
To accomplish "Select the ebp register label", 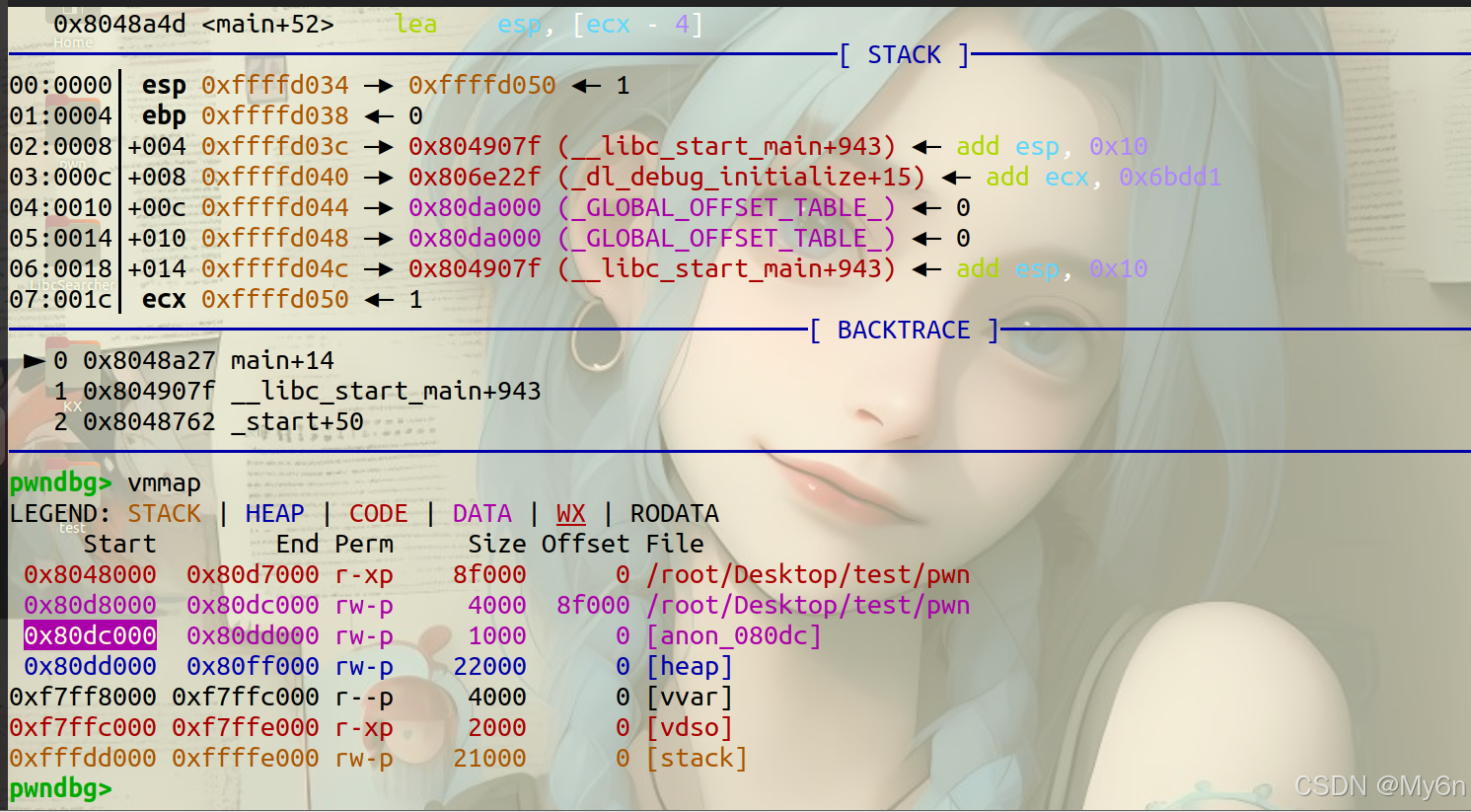I will coord(164,116).
